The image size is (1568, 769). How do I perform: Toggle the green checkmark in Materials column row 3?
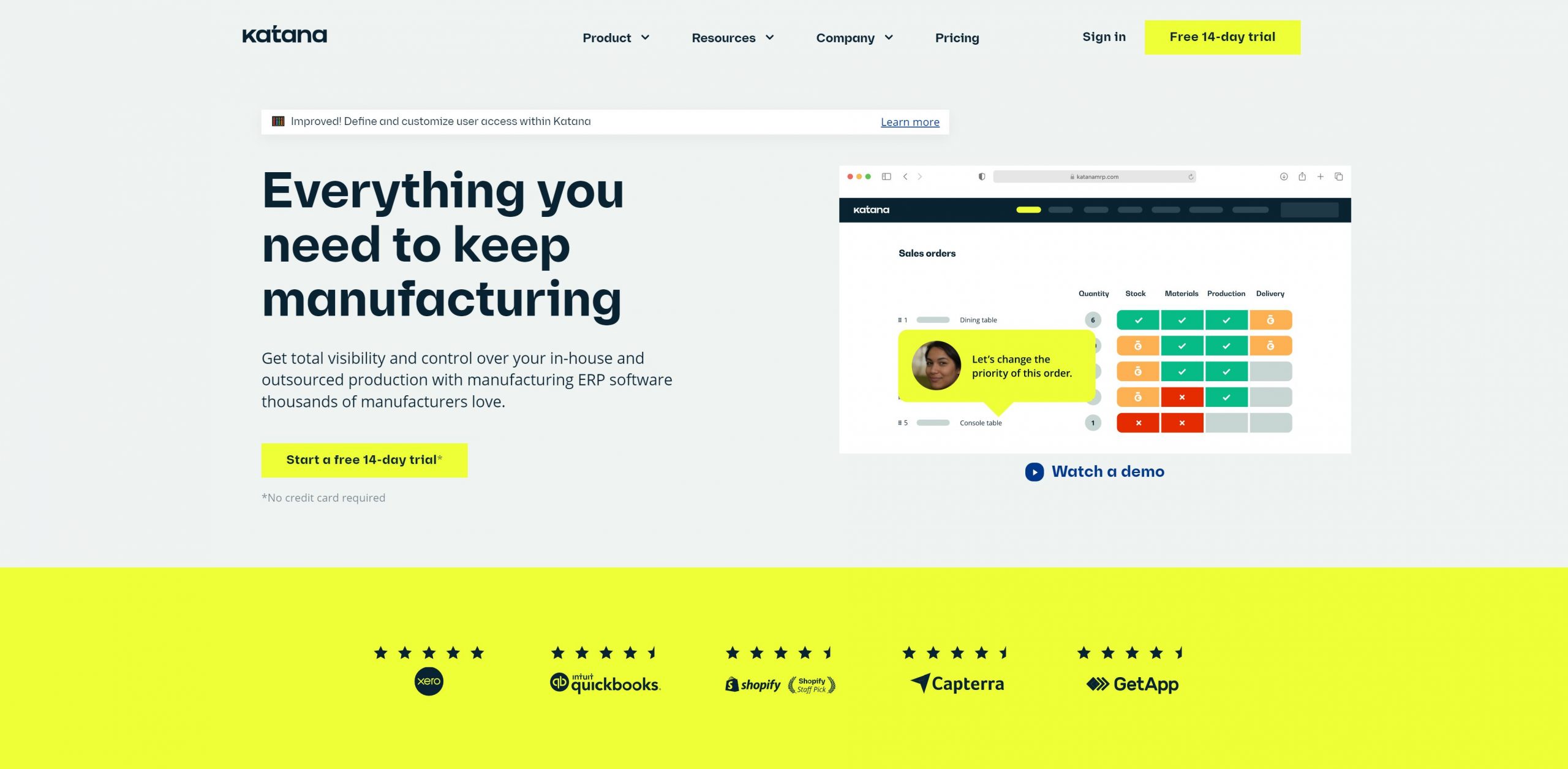[1181, 371]
